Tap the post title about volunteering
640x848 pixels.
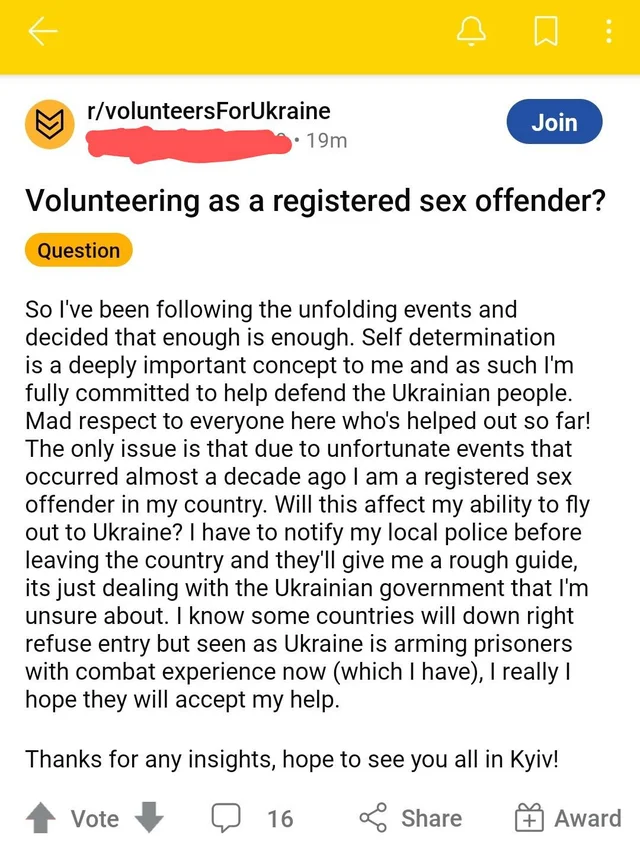[x=314, y=201]
